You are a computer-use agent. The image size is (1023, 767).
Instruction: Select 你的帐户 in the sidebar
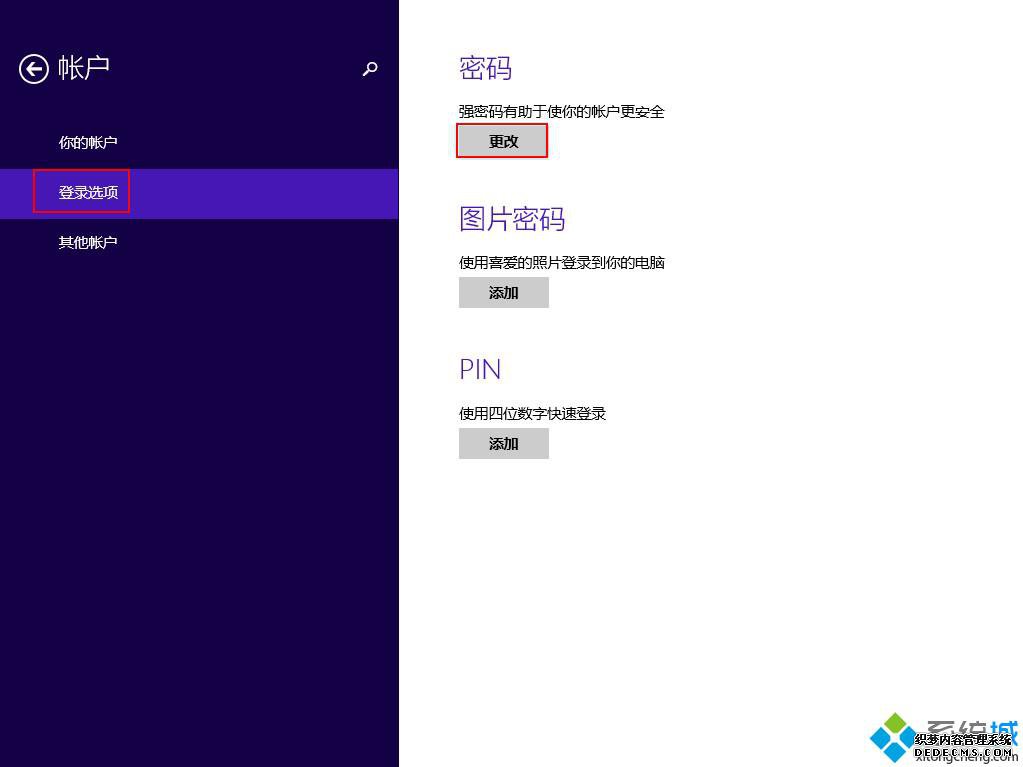tap(88, 142)
